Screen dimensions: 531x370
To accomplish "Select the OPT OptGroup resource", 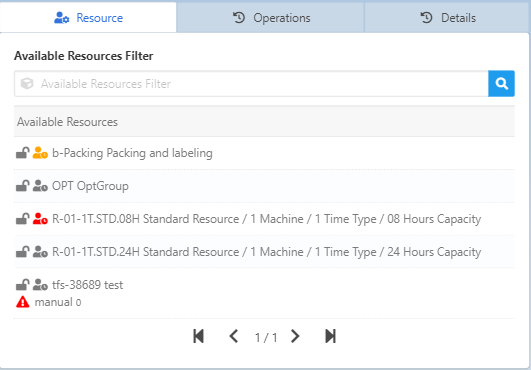I will (264, 186).
